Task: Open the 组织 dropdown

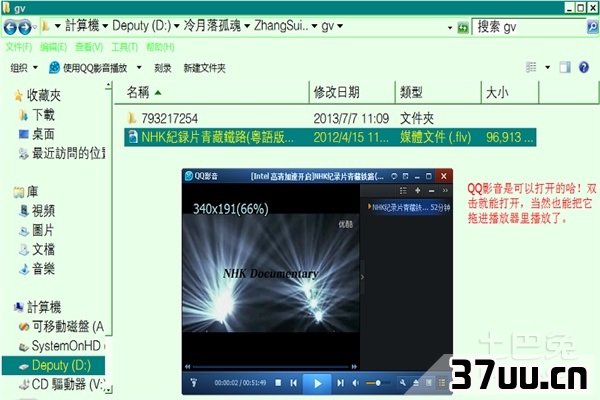Action: [24, 68]
